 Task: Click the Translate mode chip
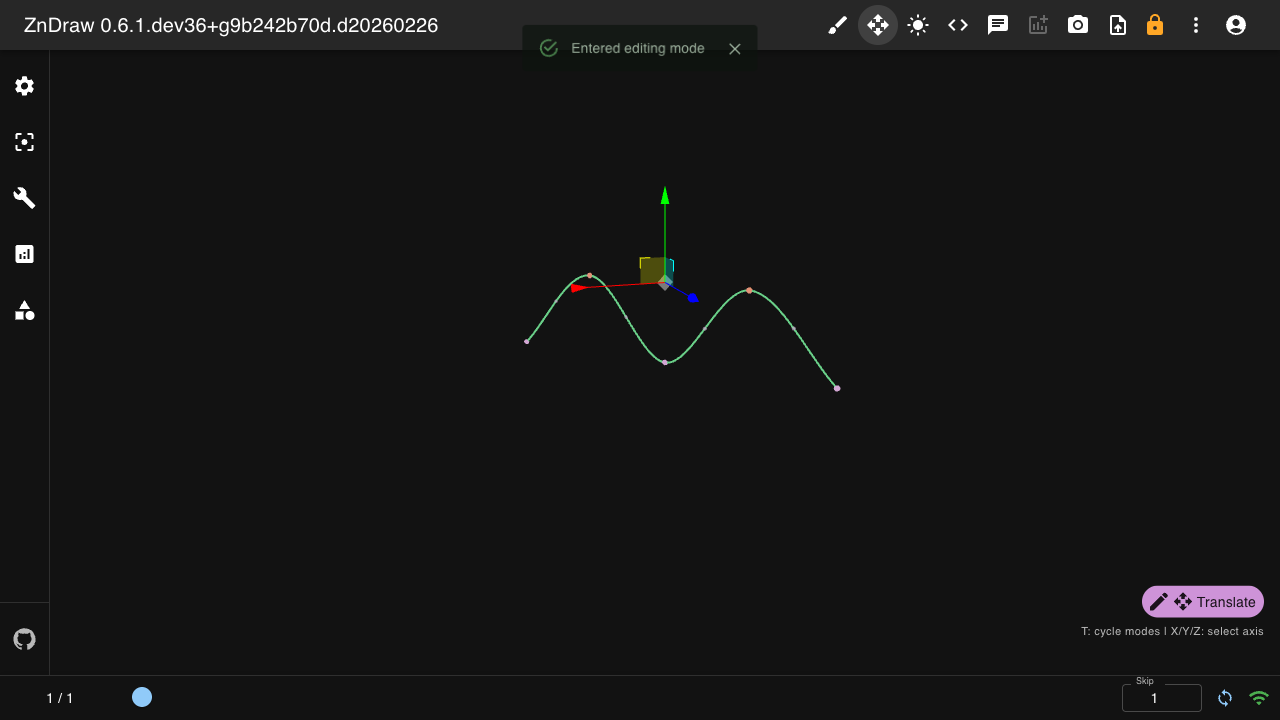[1203, 602]
